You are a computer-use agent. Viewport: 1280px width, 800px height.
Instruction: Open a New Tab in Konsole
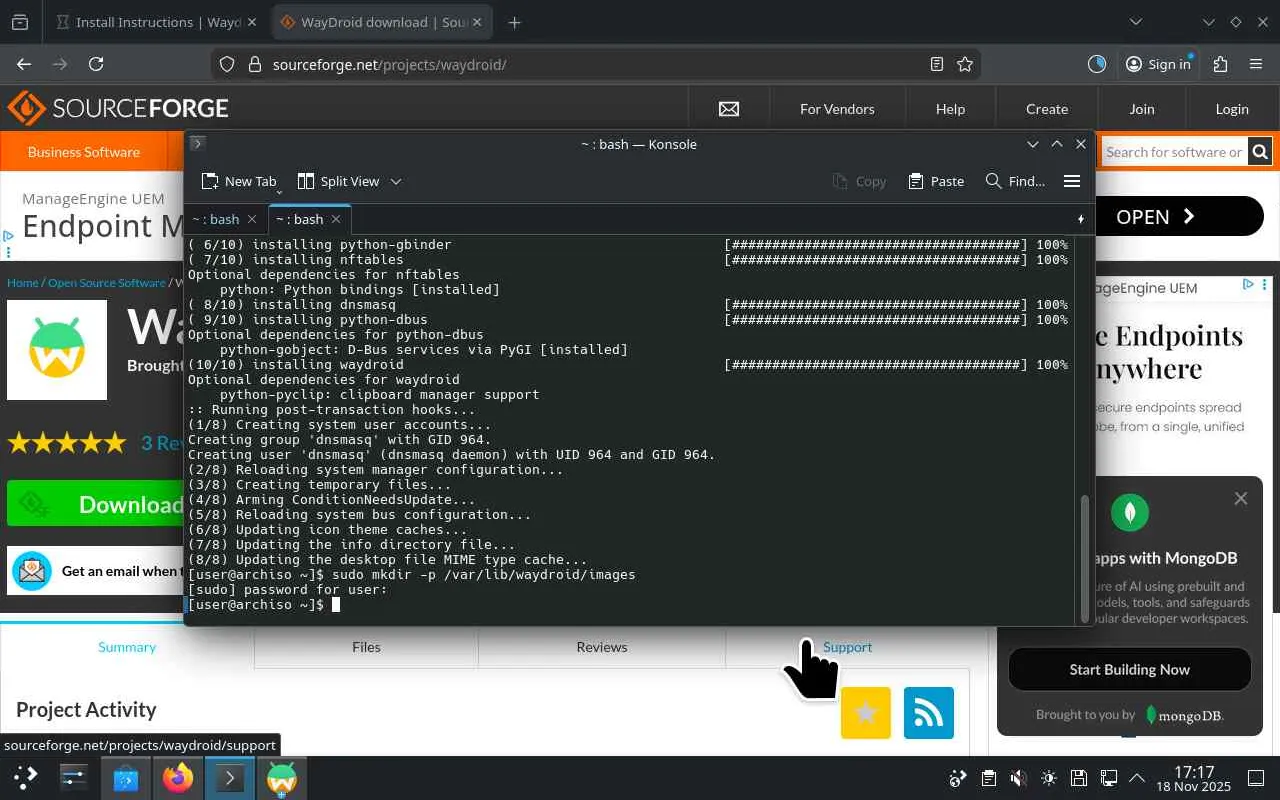point(238,181)
